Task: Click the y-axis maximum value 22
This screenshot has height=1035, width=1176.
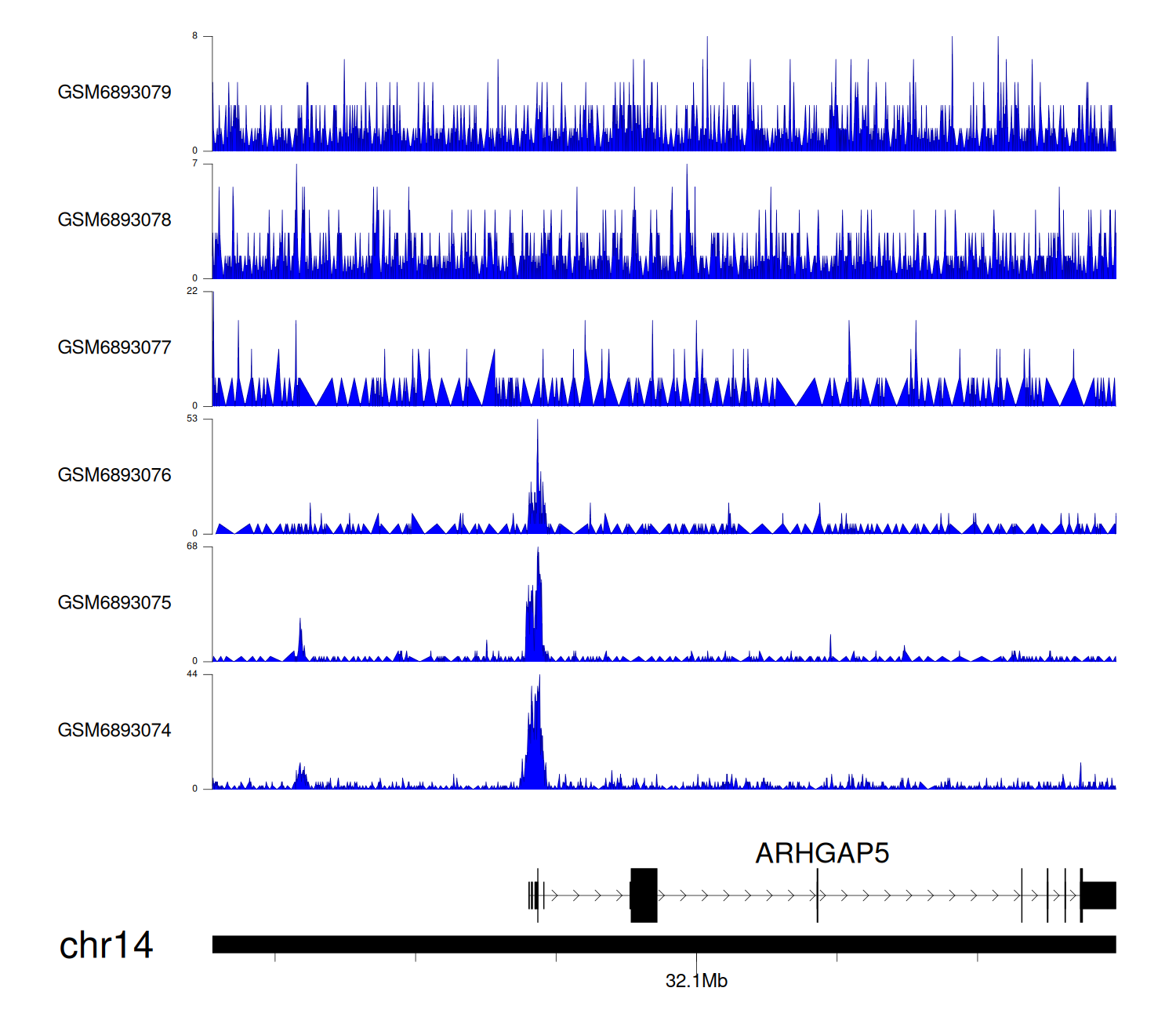Action: pyautogui.click(x=192, y=291)
